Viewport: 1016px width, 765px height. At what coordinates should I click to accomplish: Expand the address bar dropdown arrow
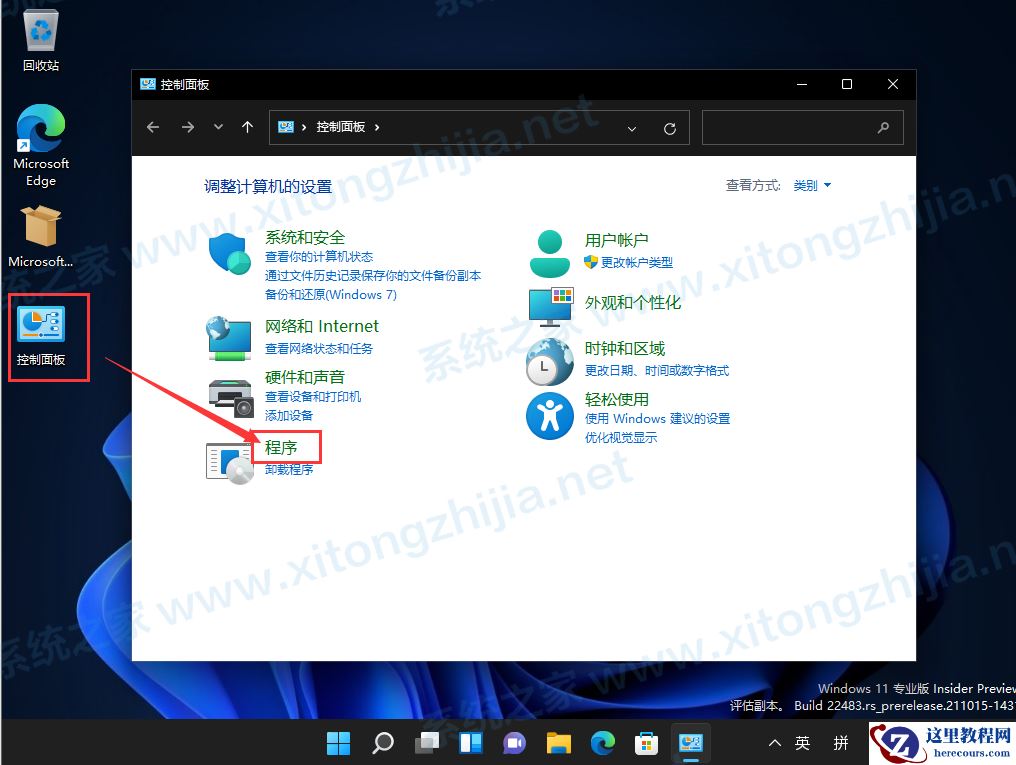point(632,128)
